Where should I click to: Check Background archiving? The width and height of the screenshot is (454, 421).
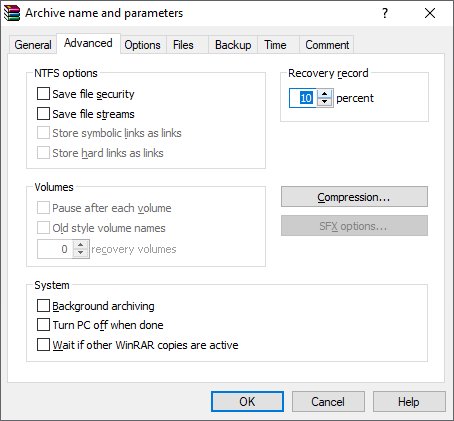click(x=43, y=306)
